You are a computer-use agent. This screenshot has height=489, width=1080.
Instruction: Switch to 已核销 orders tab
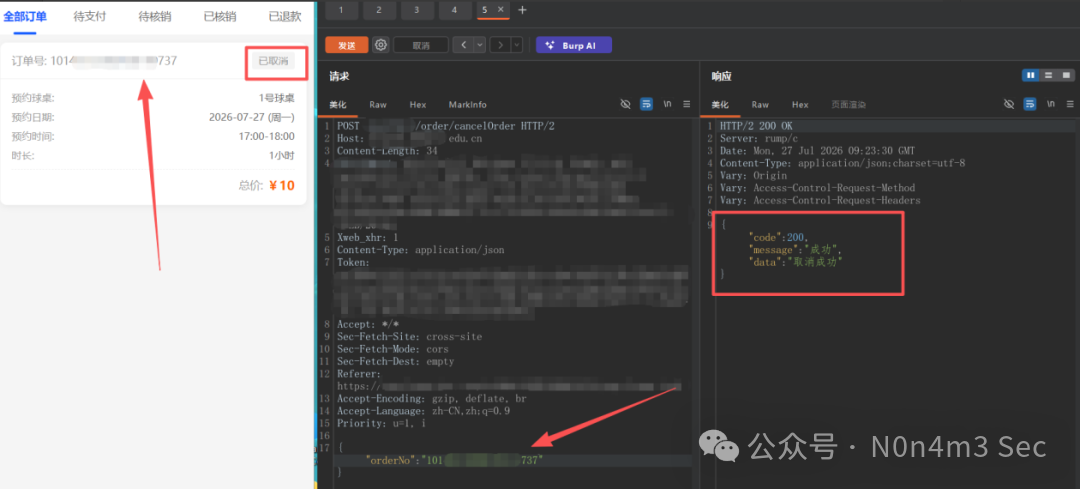pyautogui.click(x=220, y=17)
